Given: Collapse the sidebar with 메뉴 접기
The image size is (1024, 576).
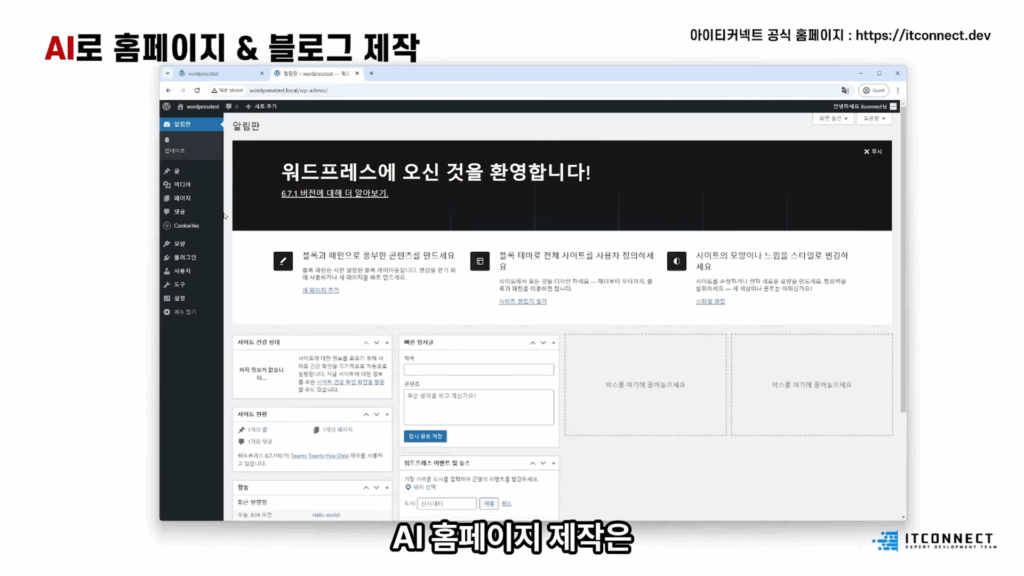Looking at the screenshot, I should tap(191, 312).
